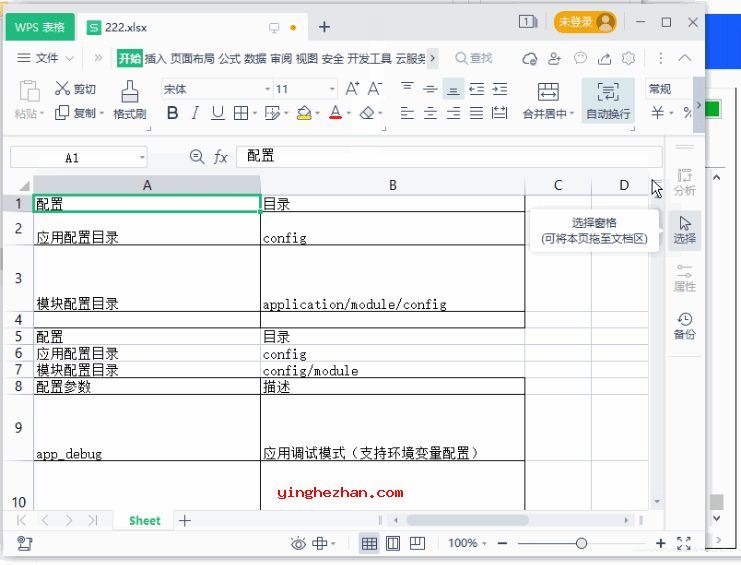Click the zoom out minus button
The height and width of the screenshot is (565, 741).
point(502,544)
